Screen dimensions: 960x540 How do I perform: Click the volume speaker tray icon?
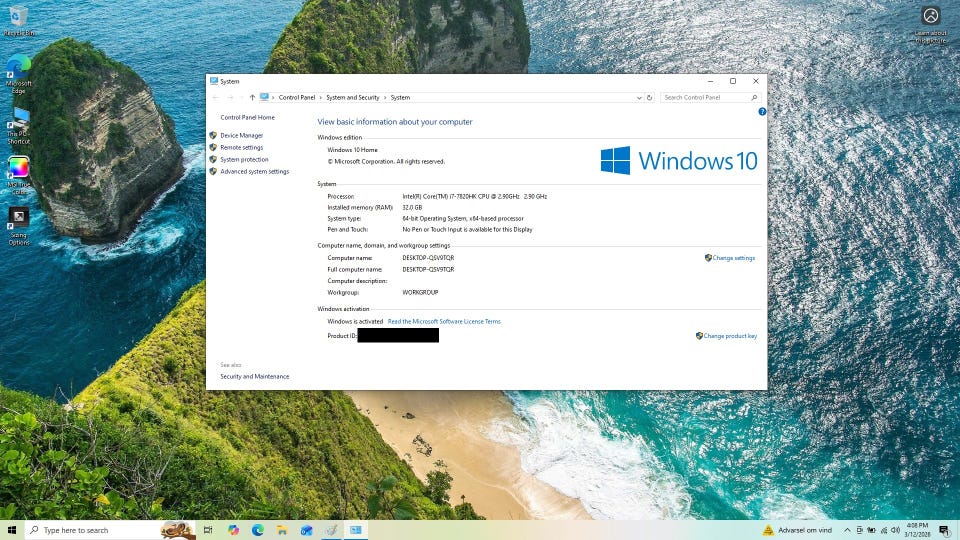[895, 530]
